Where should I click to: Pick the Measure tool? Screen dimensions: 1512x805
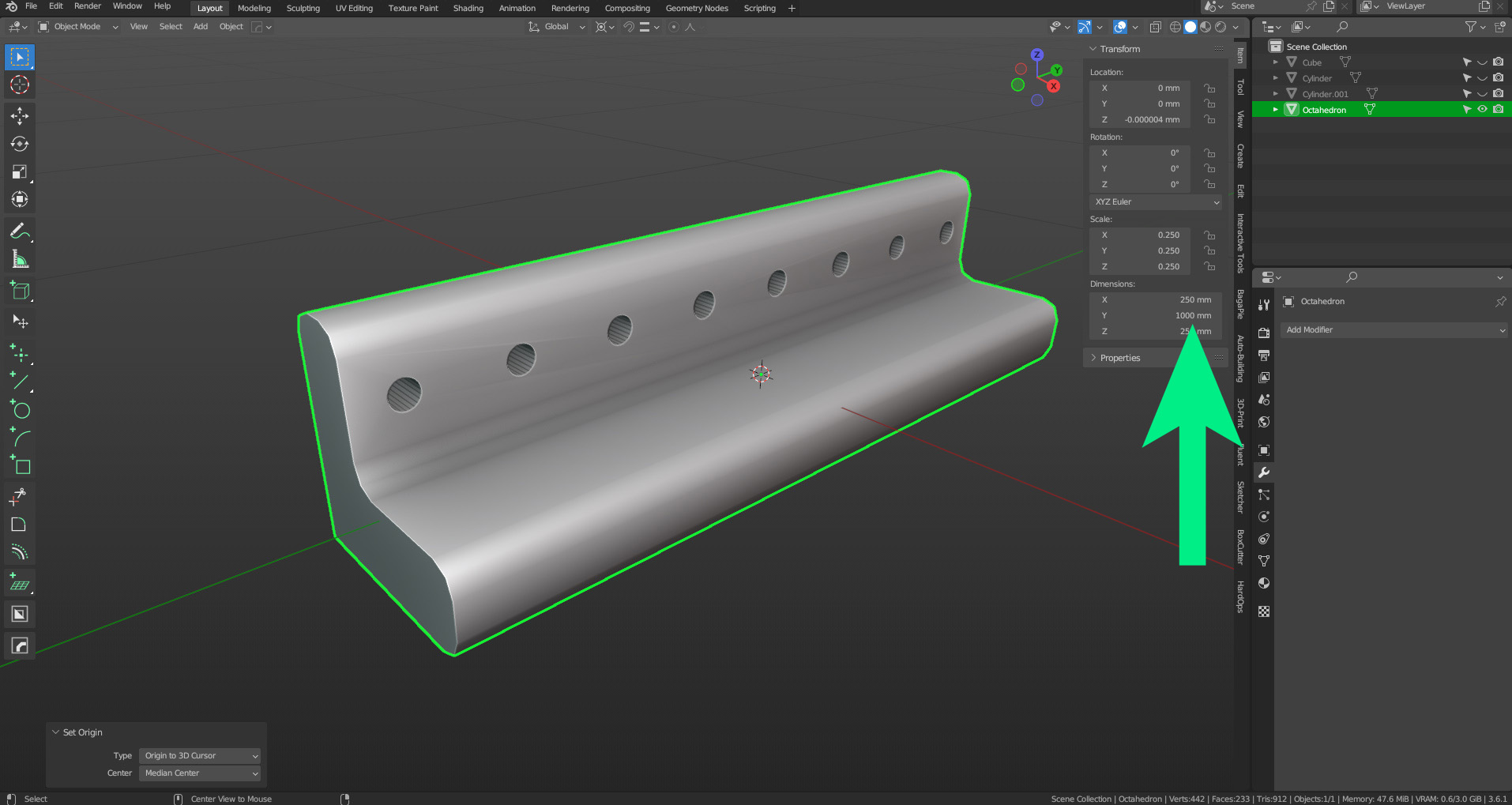point(20,260)
